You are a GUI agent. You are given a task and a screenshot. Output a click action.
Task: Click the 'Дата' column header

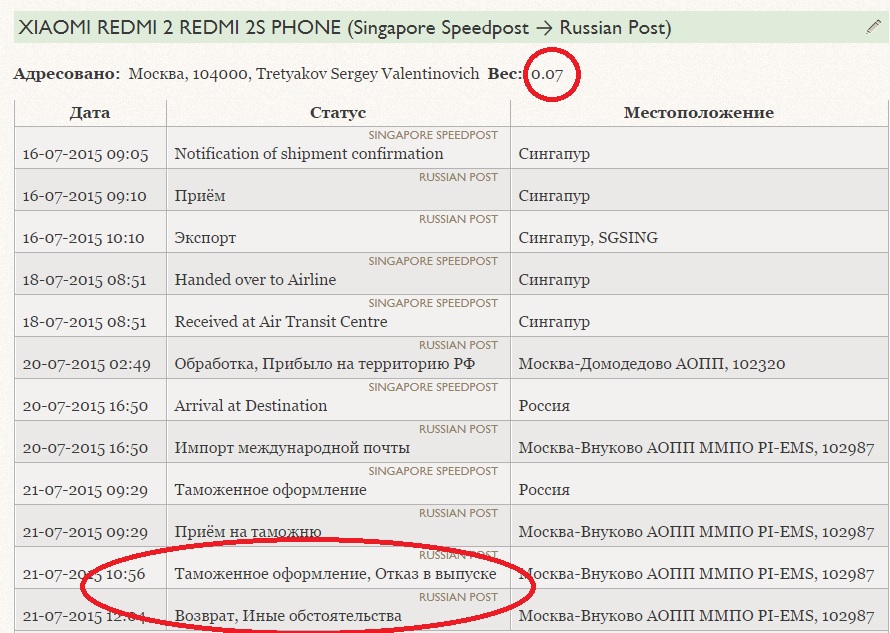[90, 112]
